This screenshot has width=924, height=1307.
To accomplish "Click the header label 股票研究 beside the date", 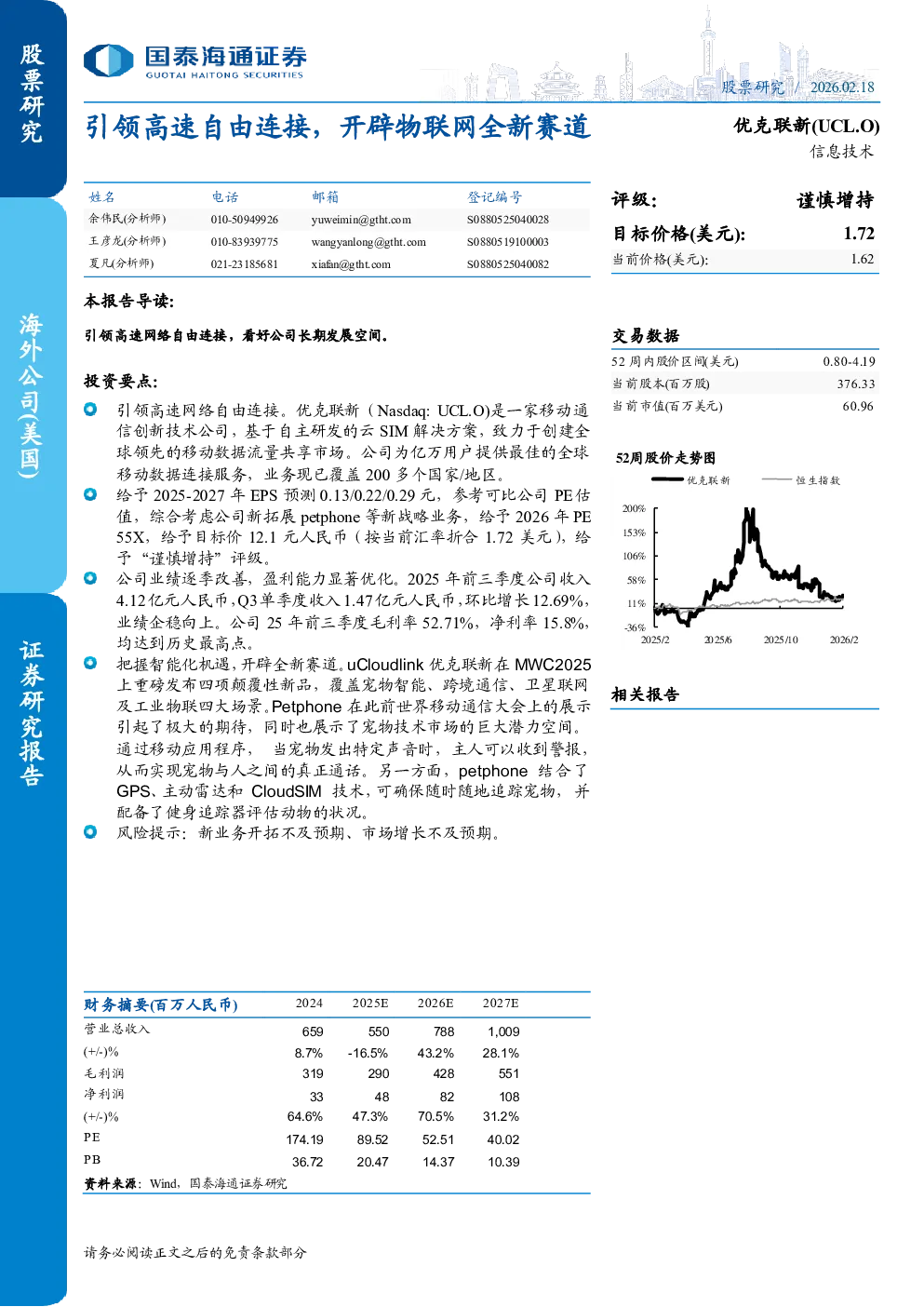I will 754,88.
